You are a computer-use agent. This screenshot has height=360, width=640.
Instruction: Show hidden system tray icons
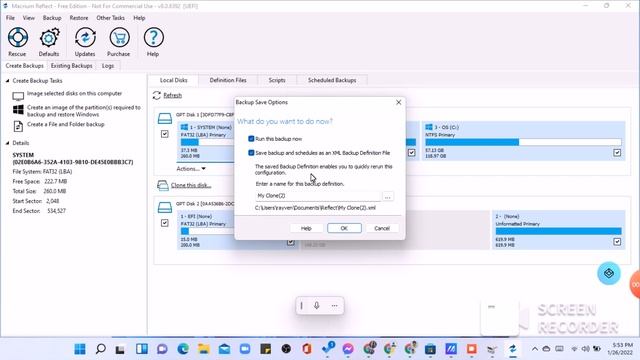coord(534,349)
